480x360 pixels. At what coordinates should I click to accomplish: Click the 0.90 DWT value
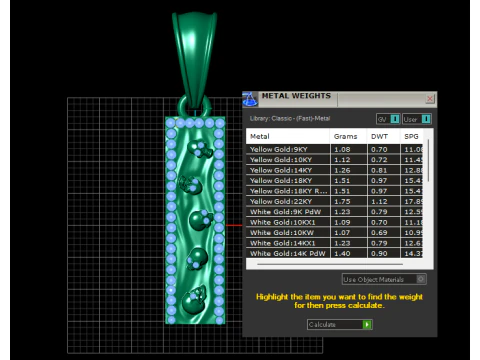click(379, 253)
